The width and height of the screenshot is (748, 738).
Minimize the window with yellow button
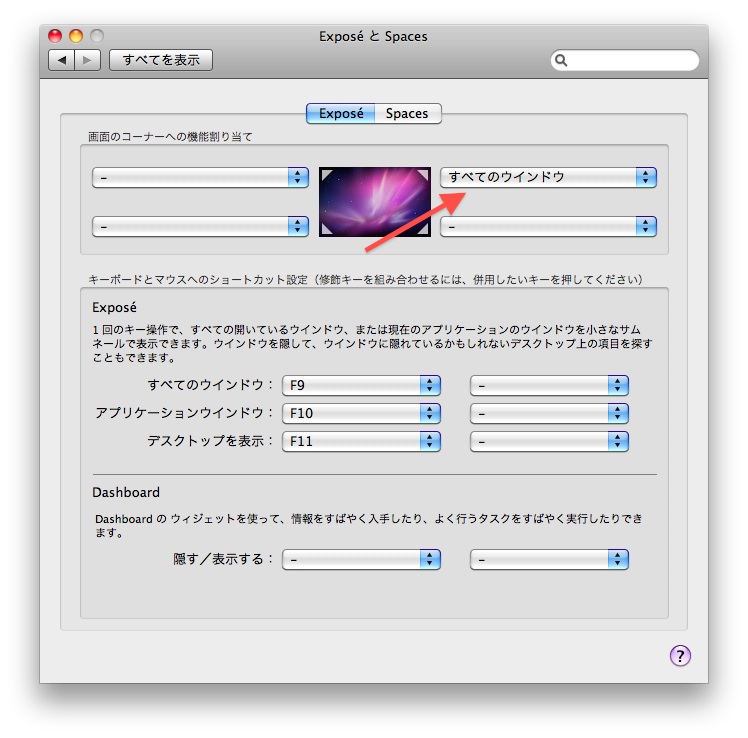tap(76, 36)
